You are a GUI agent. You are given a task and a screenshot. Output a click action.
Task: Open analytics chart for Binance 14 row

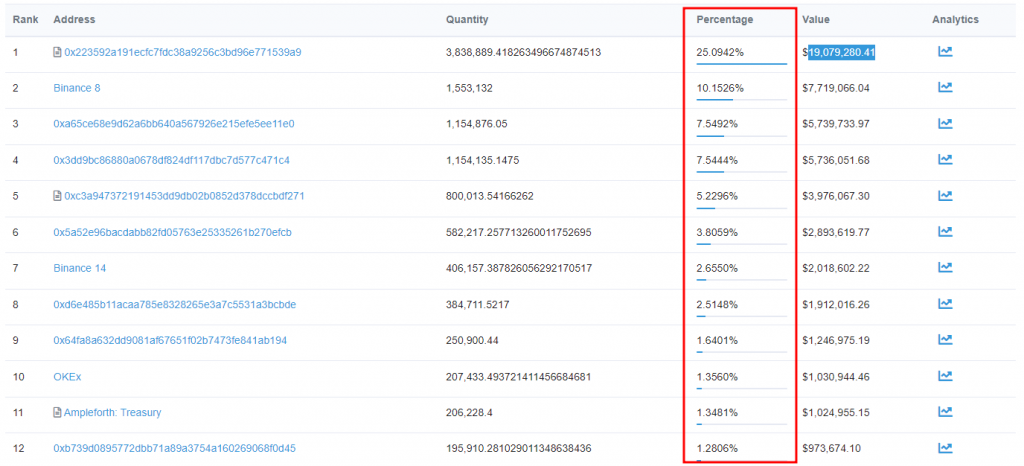[x=945, y=268]
